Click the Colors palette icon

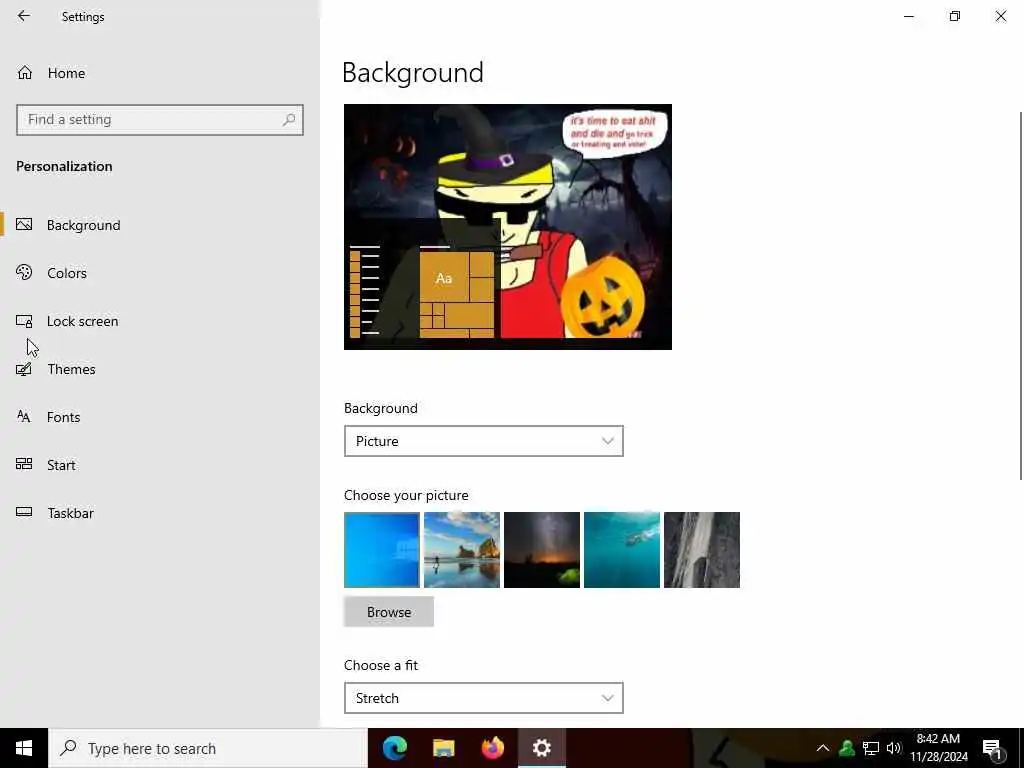[x=24, y=272]
